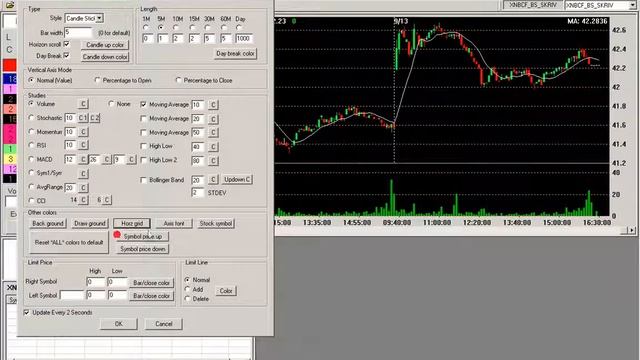
Task: Toggle the Day Break checkbox
Action: [x=67, y=56]
